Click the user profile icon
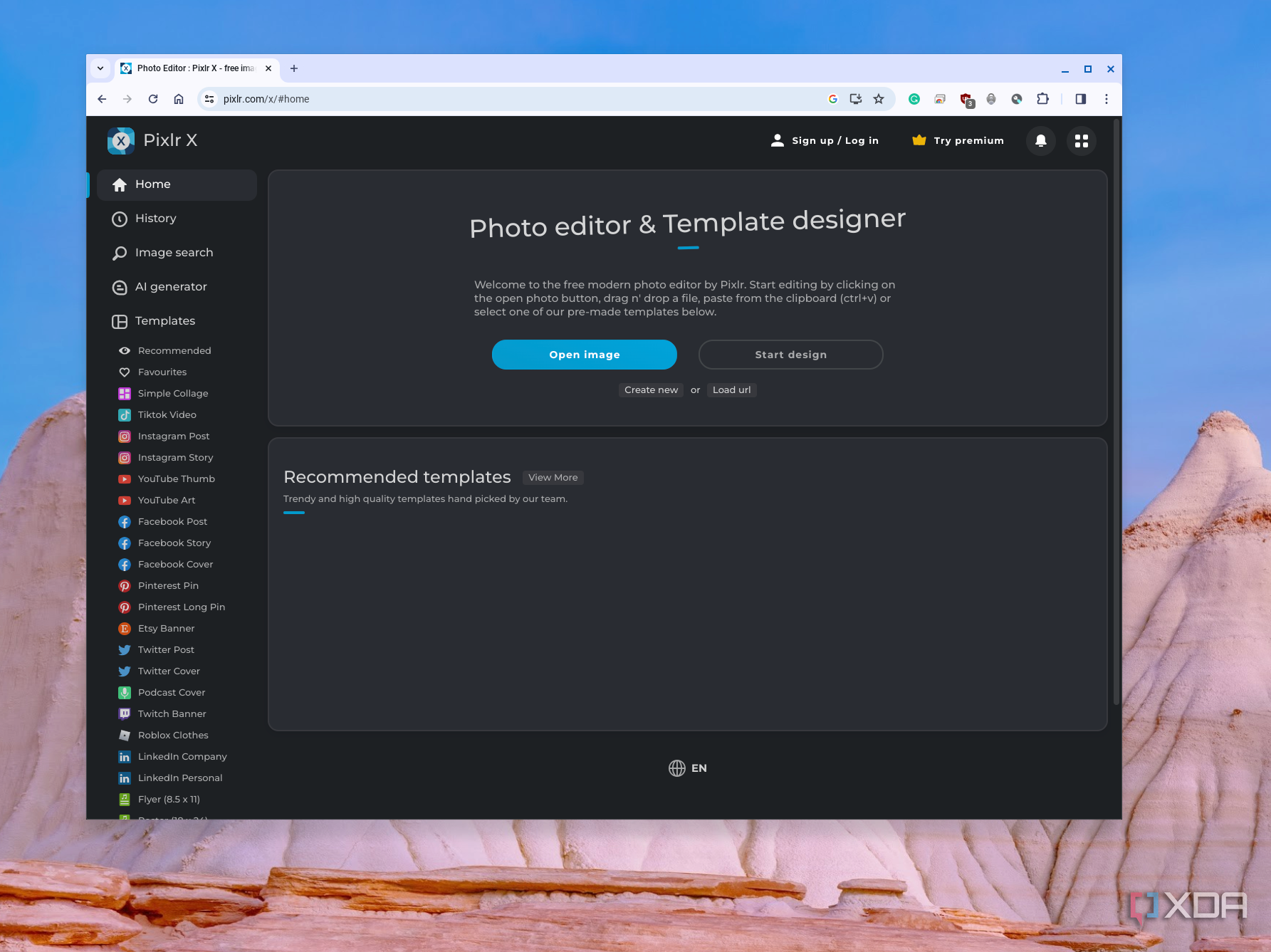Screen dimensions: 1271x952 [x=778, y=140]
